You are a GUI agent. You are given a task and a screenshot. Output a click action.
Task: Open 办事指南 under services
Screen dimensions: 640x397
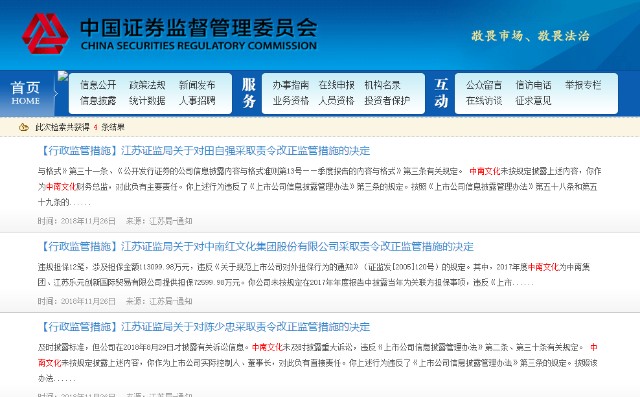click(291, 85)
